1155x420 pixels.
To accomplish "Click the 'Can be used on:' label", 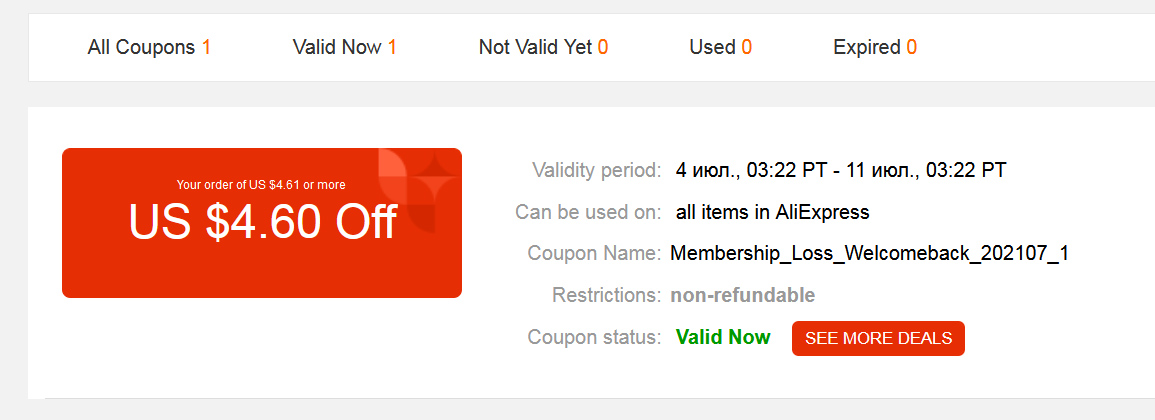I will tap(589, 213).
